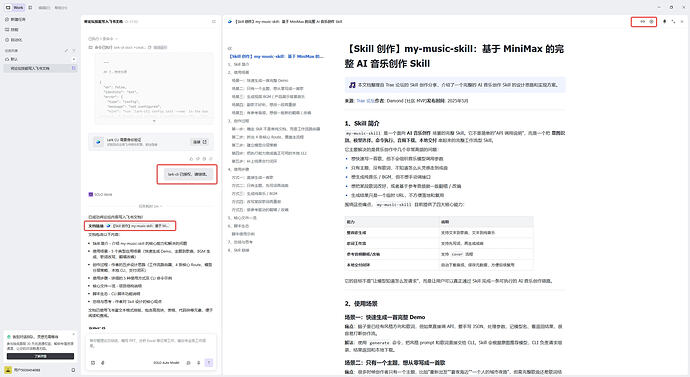Click the user message bubble starting with lark-cli
Screen dimensions: 690x377
(187, 174)
